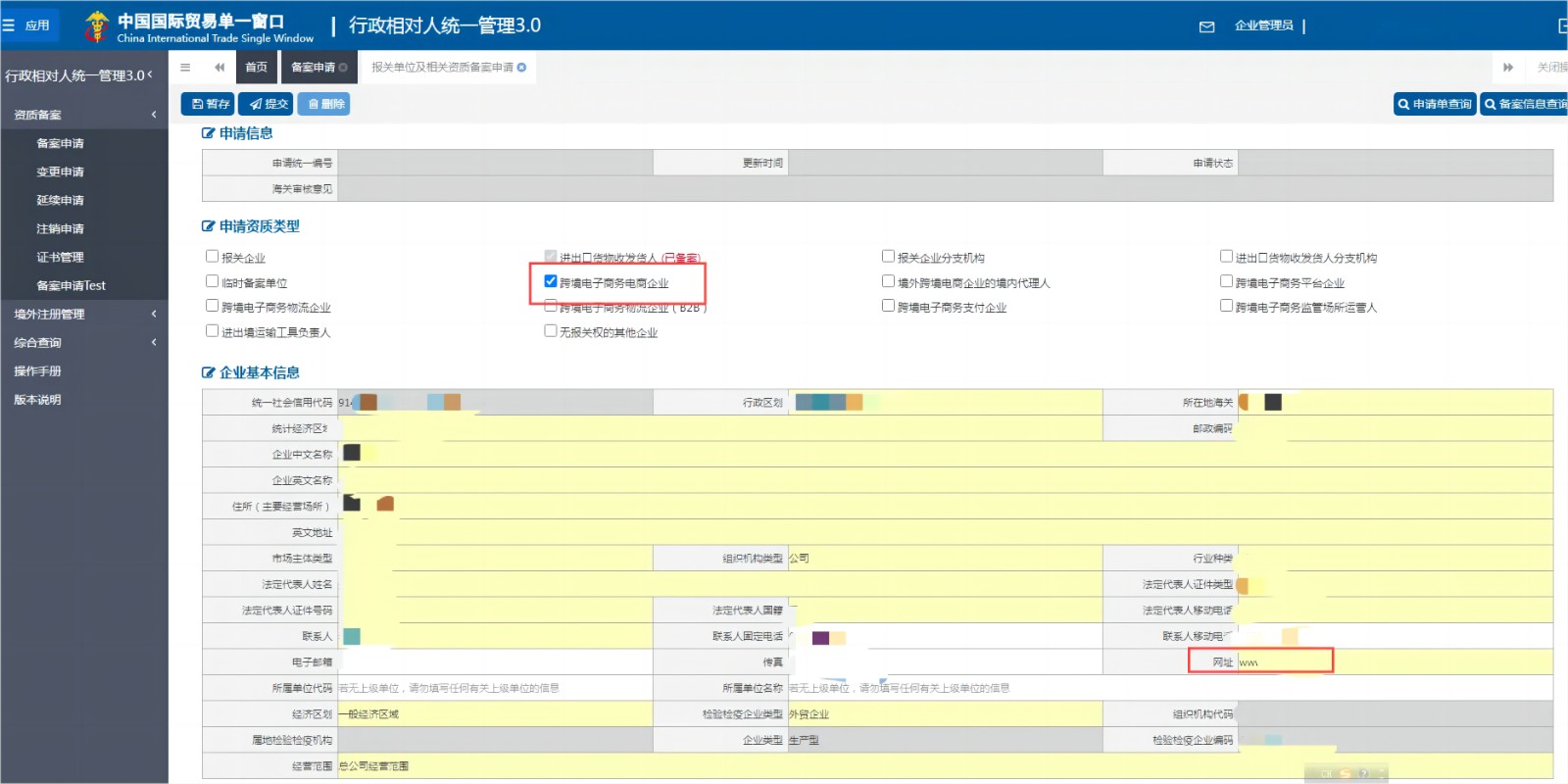Open 变更申请 in the sidebar menu
The width and height of the screenshot is (1568, 784).
click(60, 171)
